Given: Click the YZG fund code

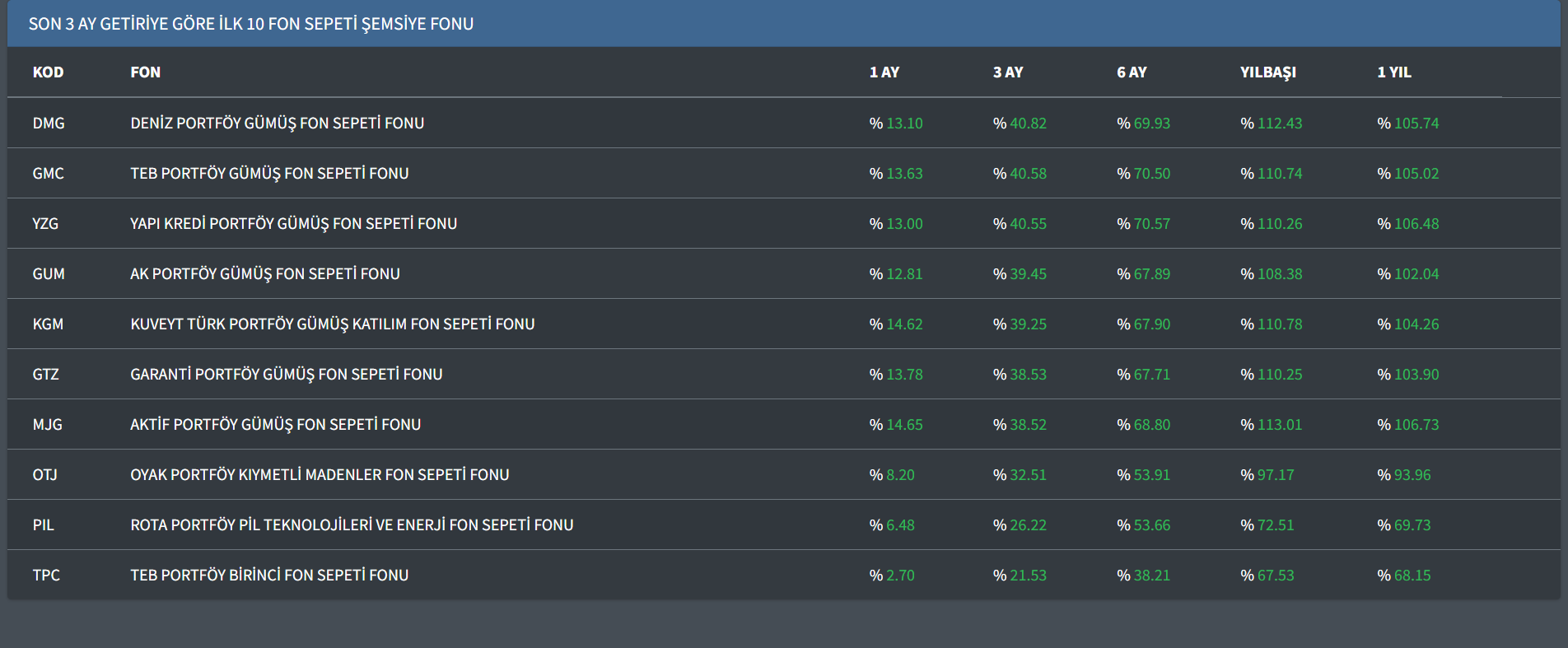Looking at the screenshot, I should (45, 224).
